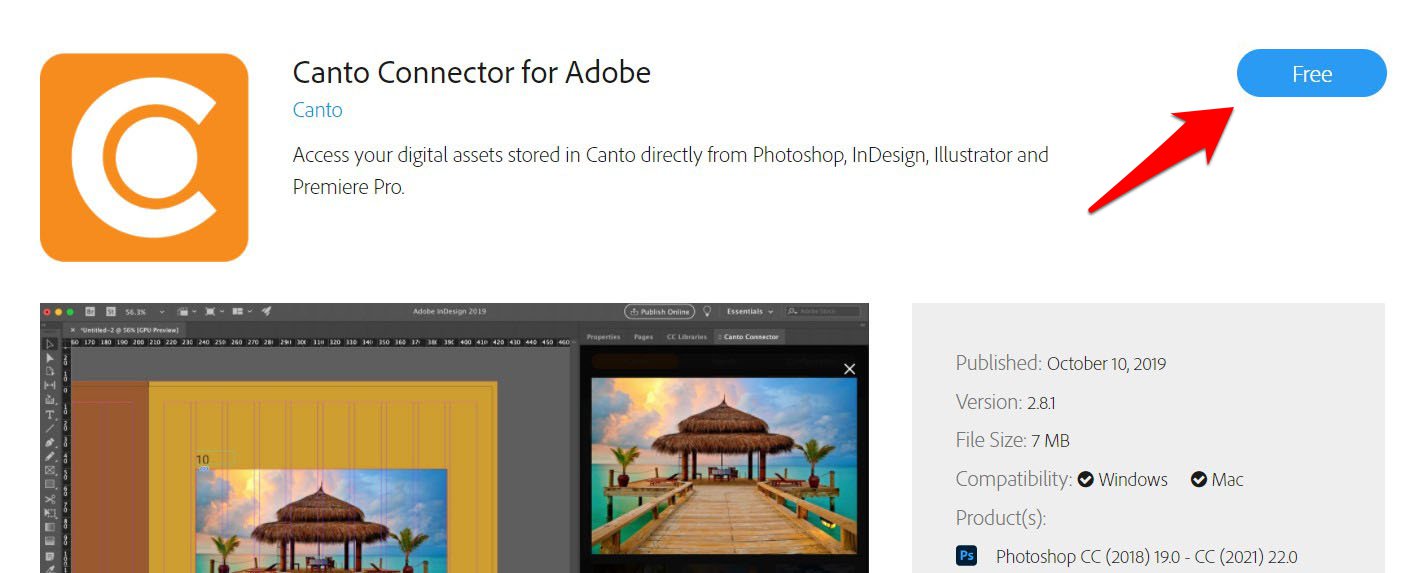This screenshot has height=573, width=1425.
Task: Click the Photoshop product icon
Action: [x=966, y=556]
